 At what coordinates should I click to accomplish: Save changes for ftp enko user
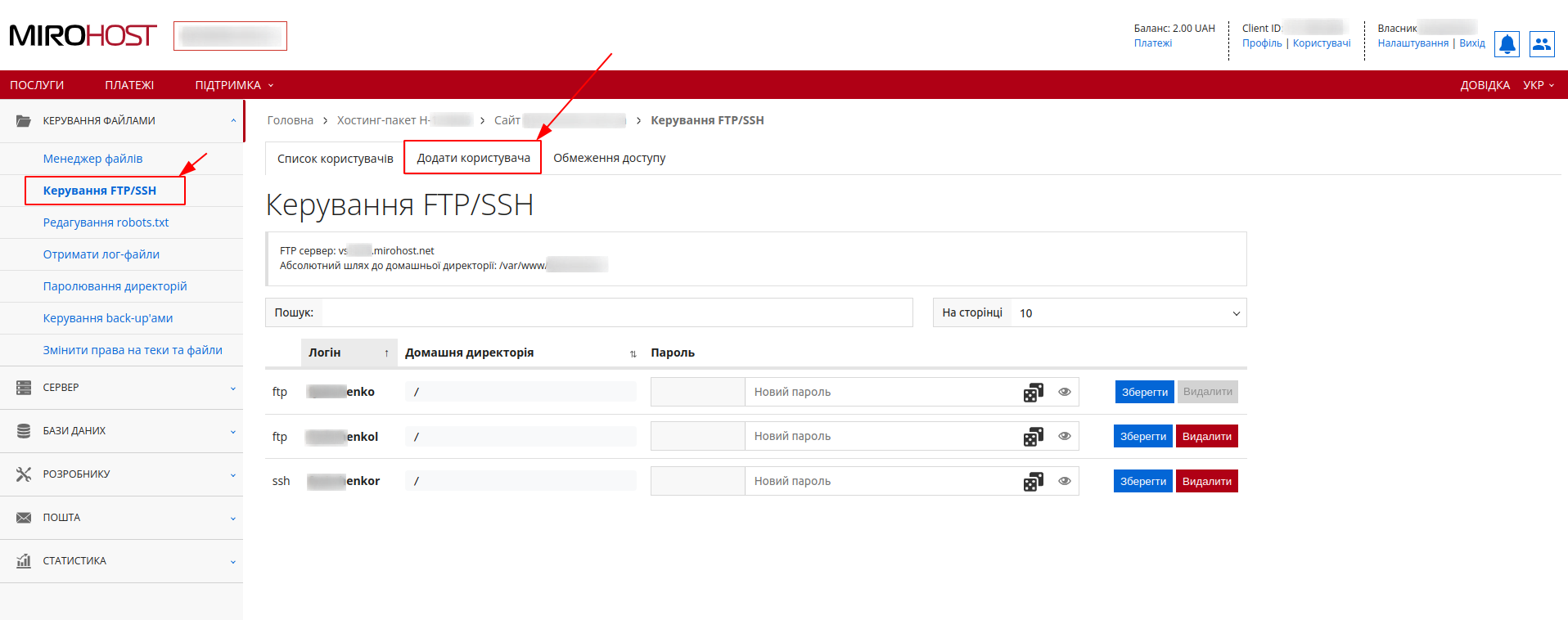[x=1144, y=392]
